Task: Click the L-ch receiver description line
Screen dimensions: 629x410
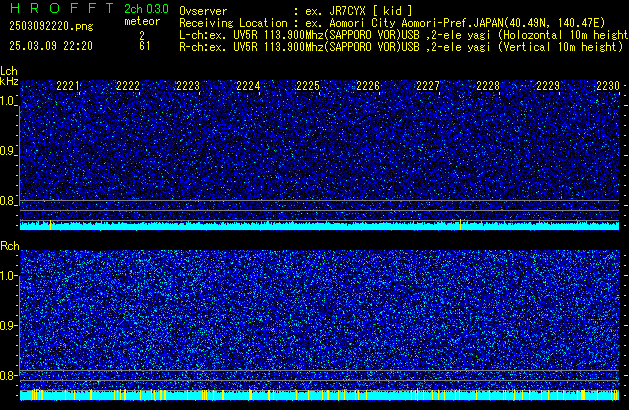Action: click(404, 35)
